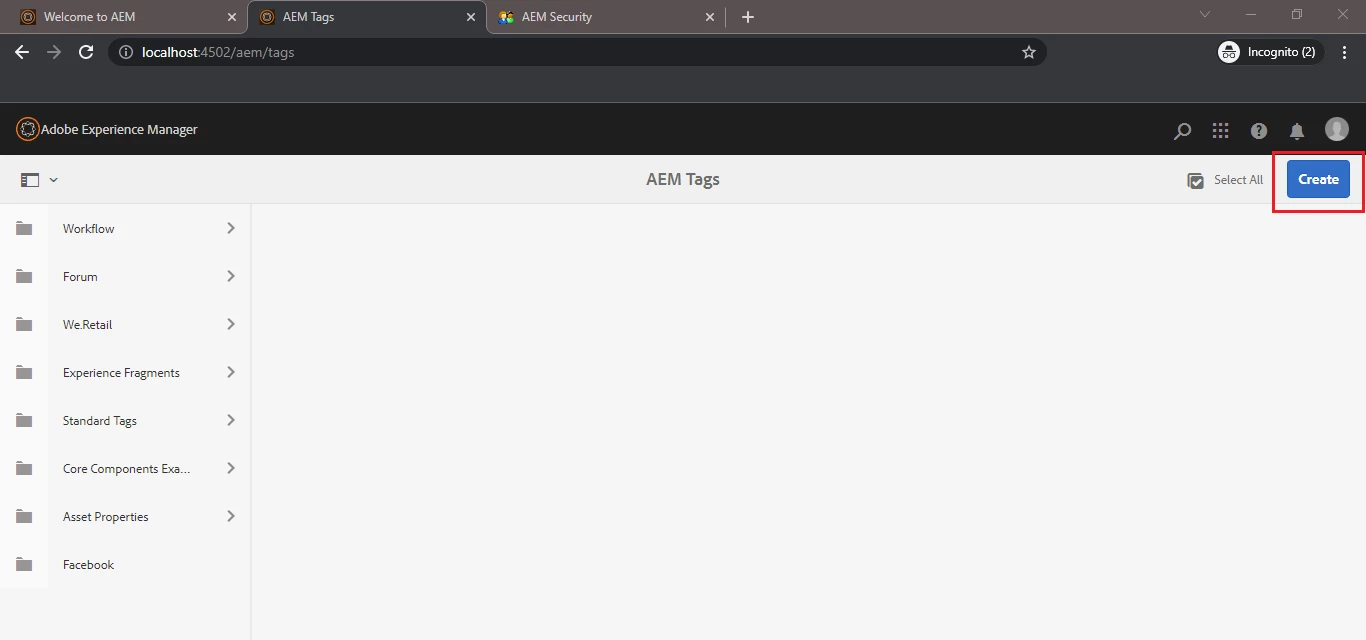Image resolution: width=1366 pixels, height=640 pixels.
Task: Select the Experience Fragments tag label
Action: coord(121,372)
